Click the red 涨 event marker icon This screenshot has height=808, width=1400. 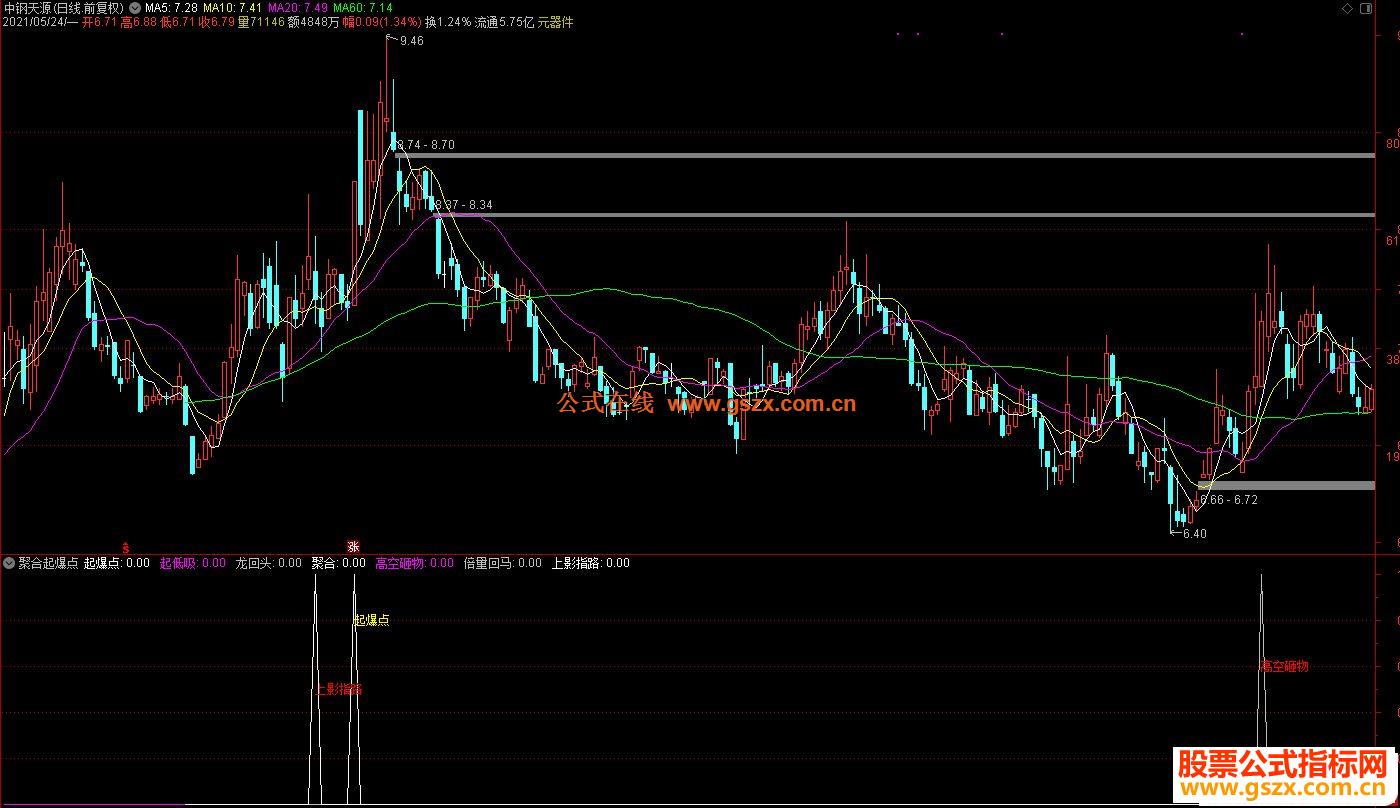[353, 546]
